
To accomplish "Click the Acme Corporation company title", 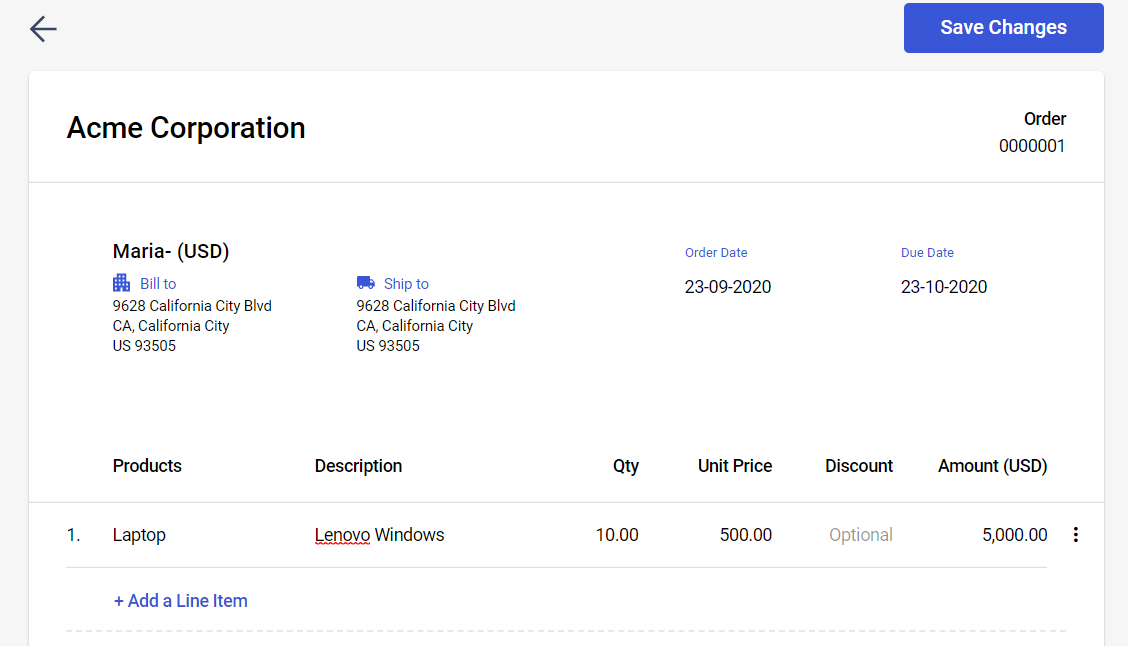I will pos(186,128).
